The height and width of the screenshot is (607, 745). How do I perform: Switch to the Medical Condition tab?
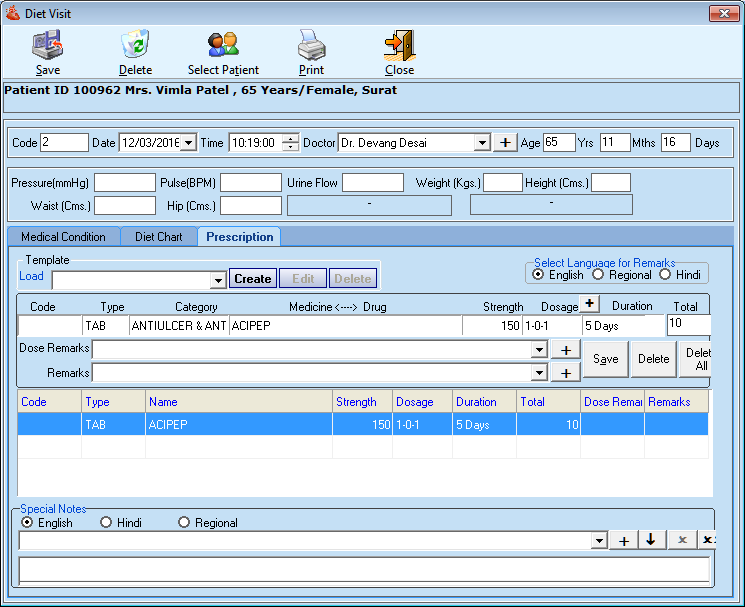click(63, 237)
